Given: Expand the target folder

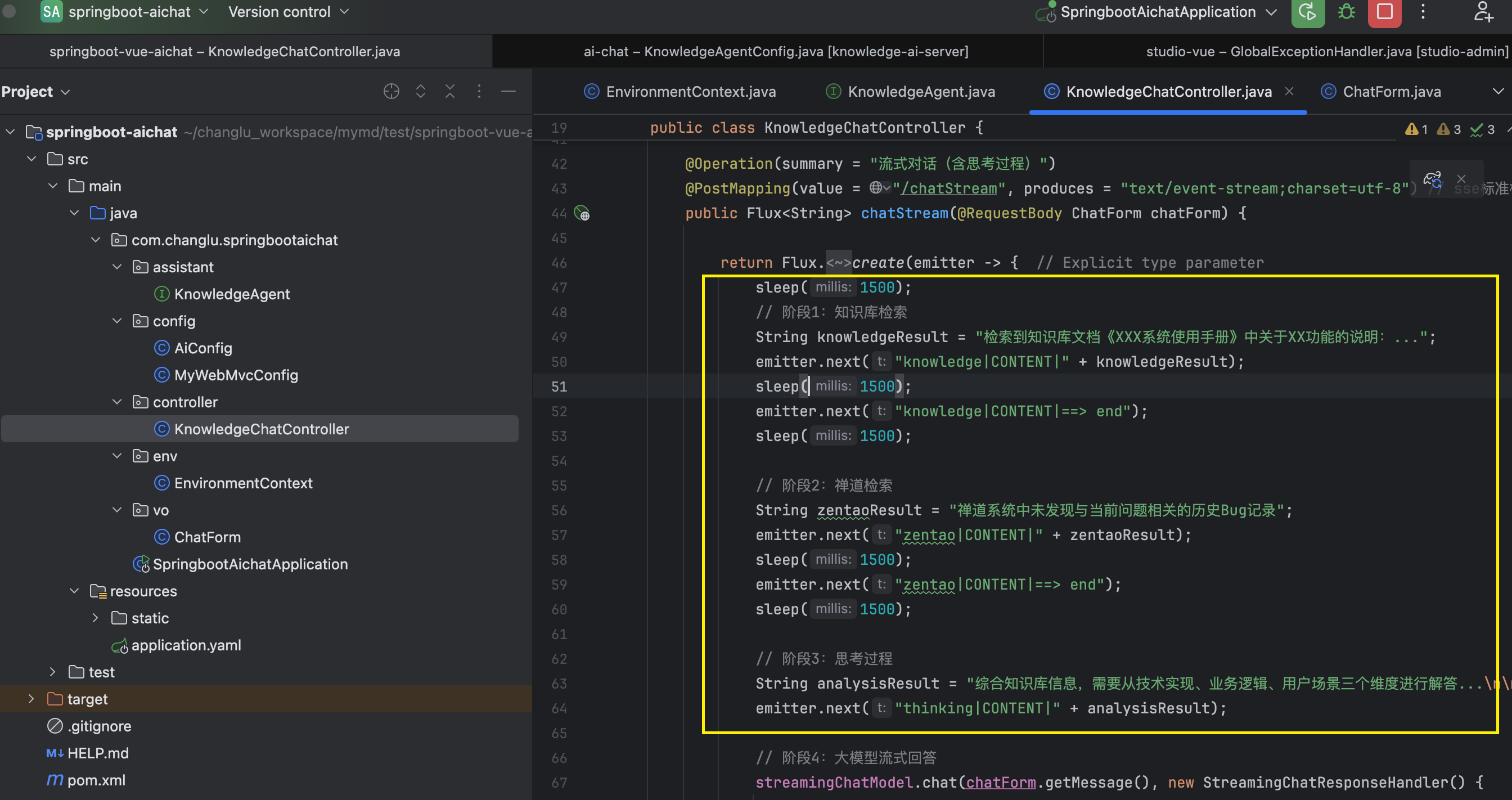Looking at the screenshot, I should click(x=31, y=699).
